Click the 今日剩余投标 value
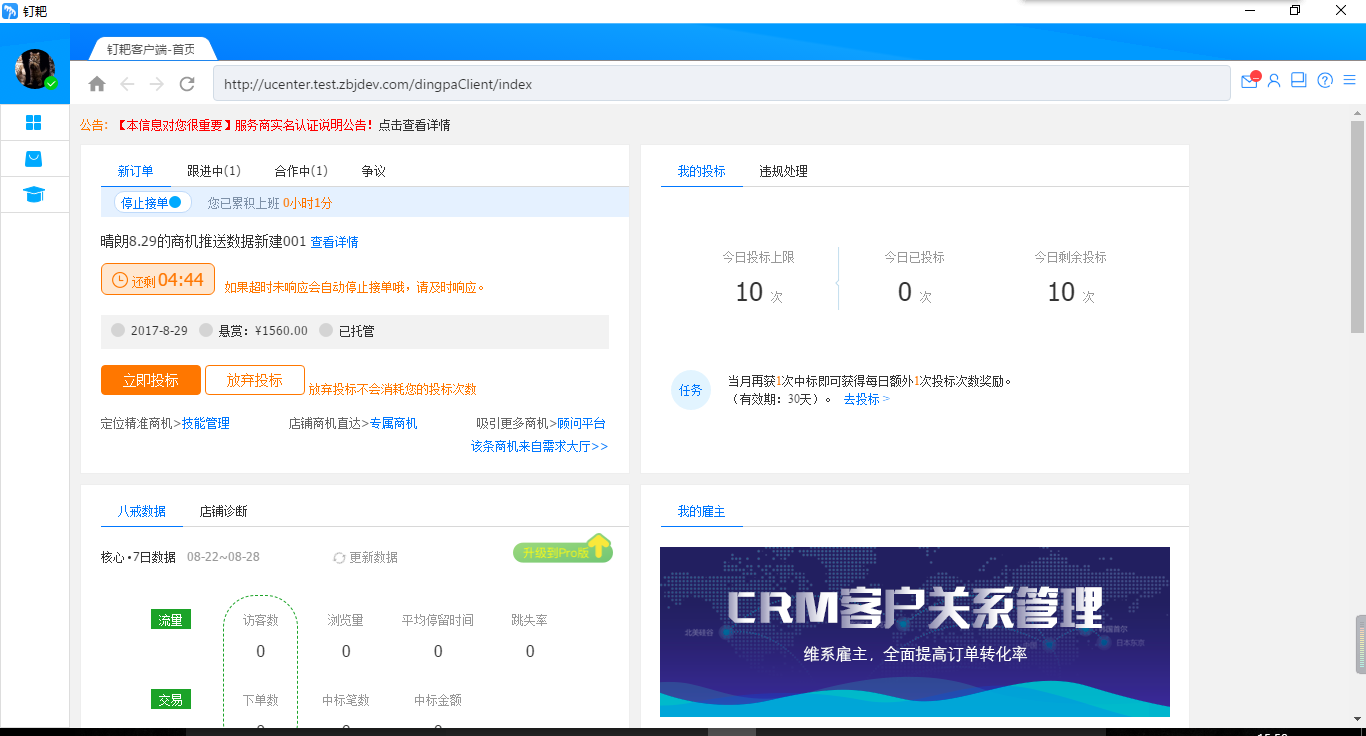Viewport: 1366px width, 736px height. click(x=1071, y=292)
